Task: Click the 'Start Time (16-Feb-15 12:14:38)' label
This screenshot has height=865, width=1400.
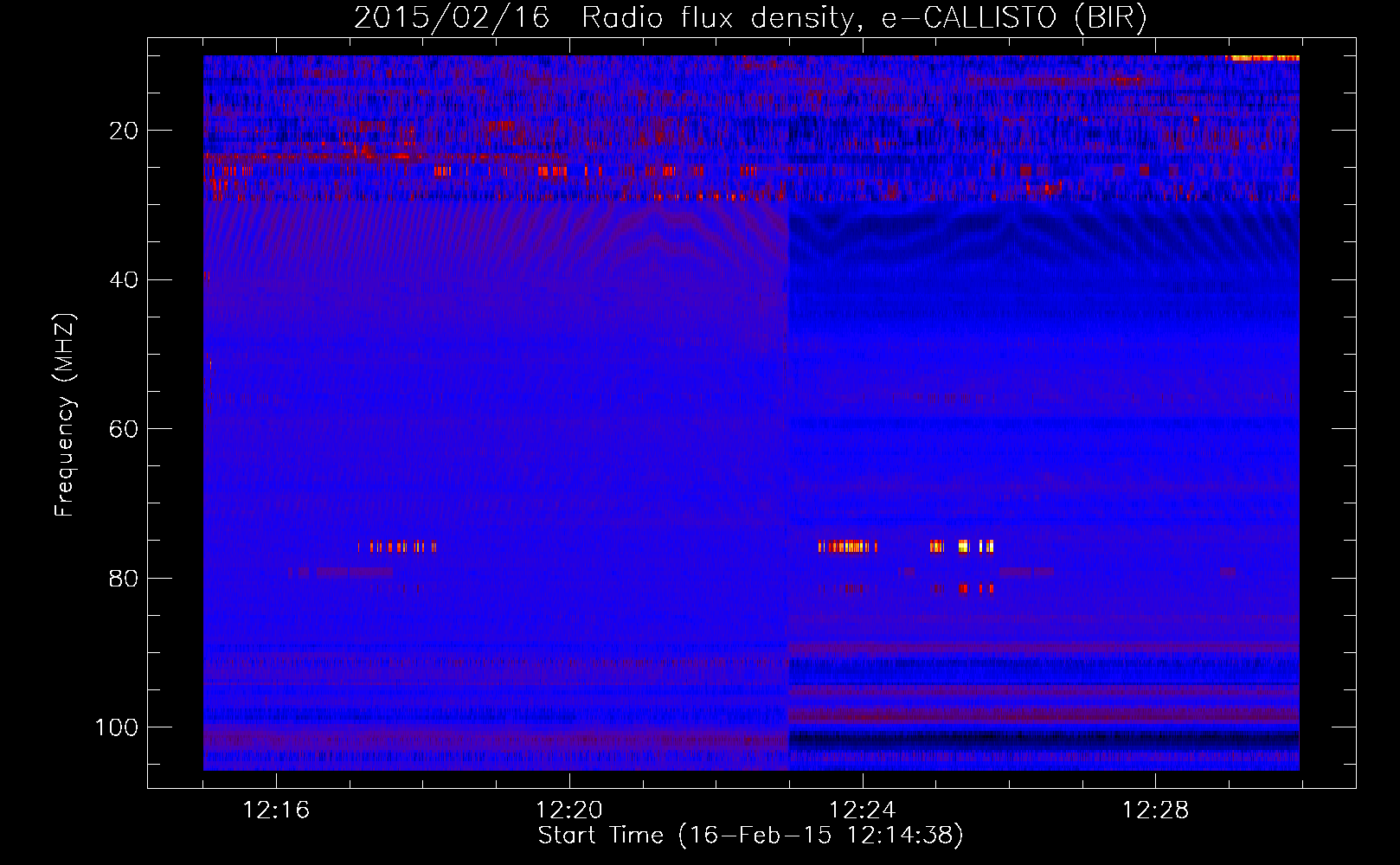Action: 750,836
